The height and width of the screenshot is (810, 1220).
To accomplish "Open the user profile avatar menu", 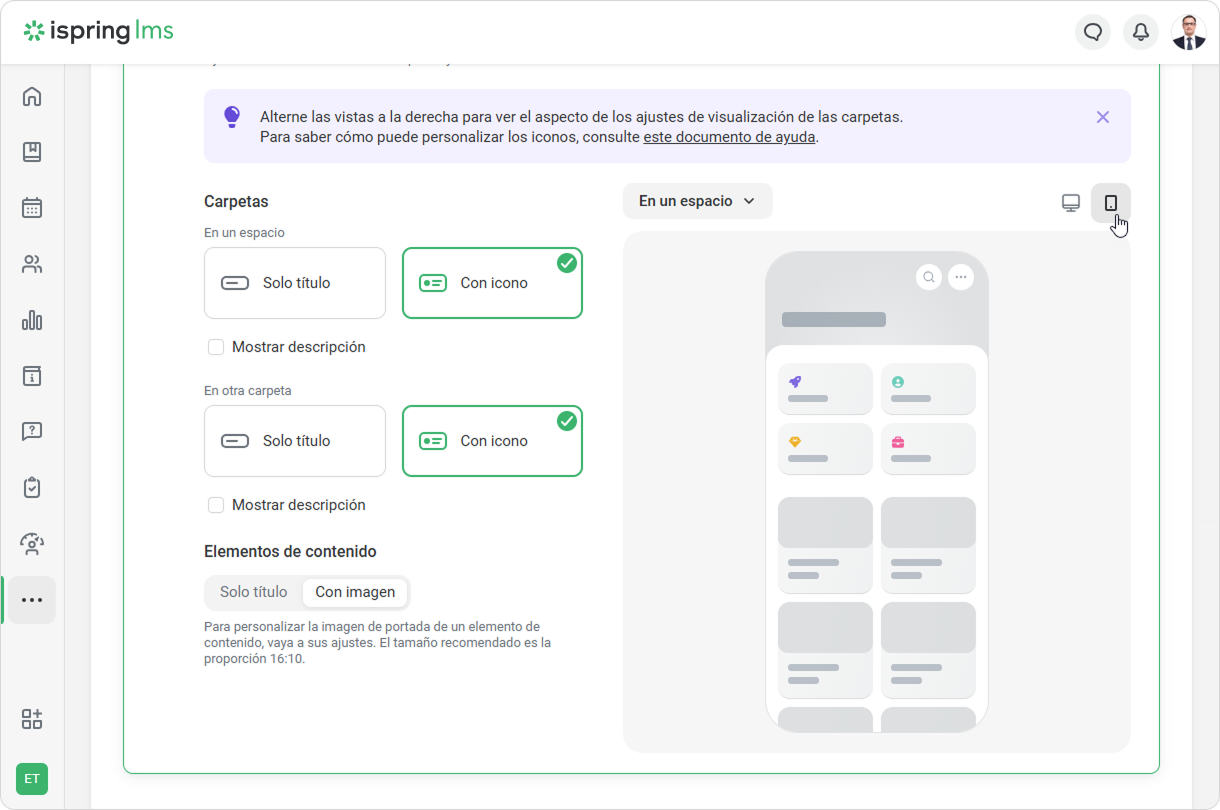I will point(1188,32).
